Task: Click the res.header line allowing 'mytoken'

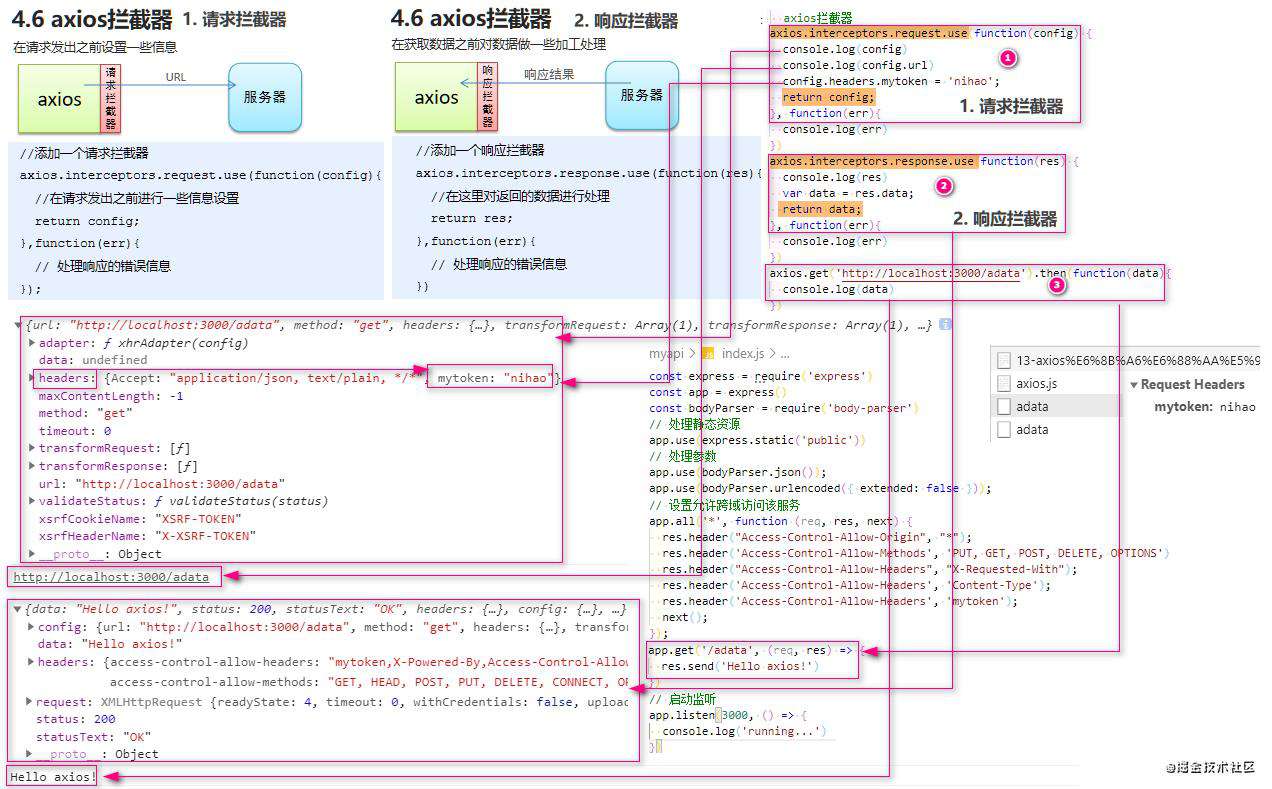Action: coord(840,601)
